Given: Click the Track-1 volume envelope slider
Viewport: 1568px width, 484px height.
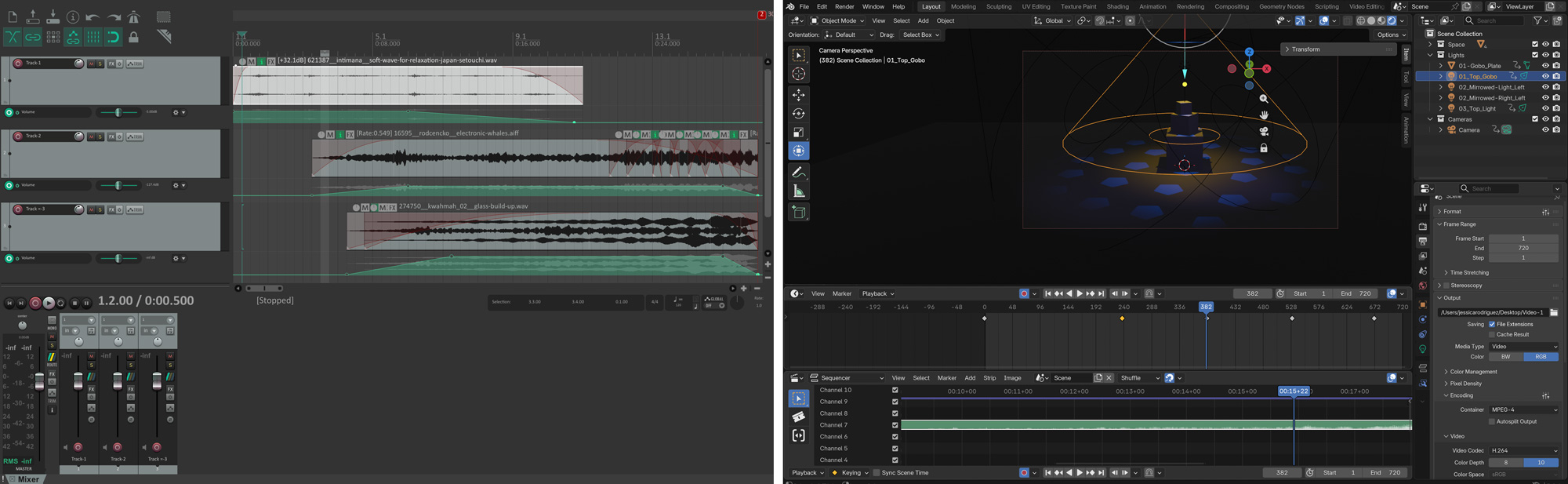Looking at the screenshot, I should [x=118, y=112].
